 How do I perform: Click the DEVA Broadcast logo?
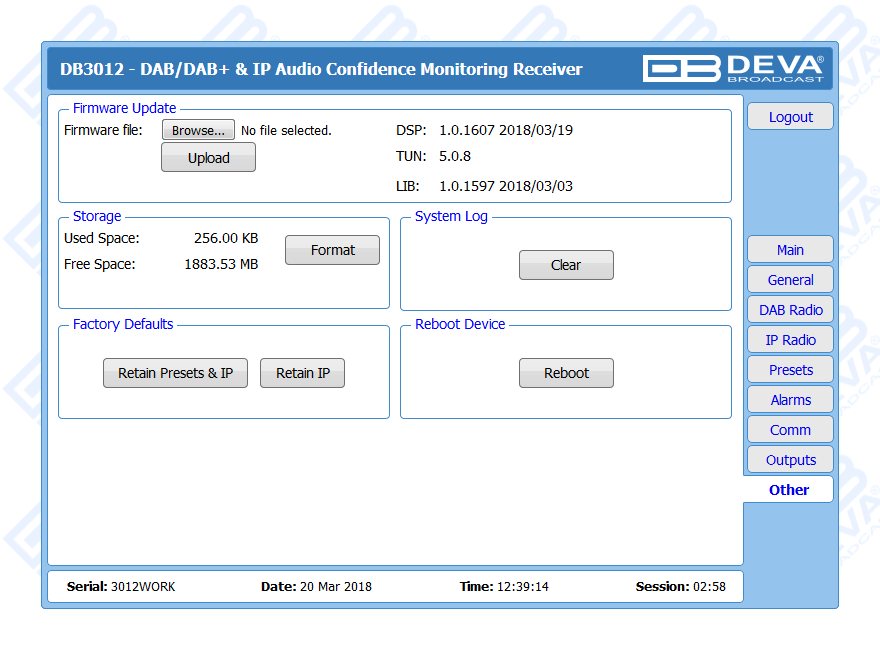[x=734, y=68]
